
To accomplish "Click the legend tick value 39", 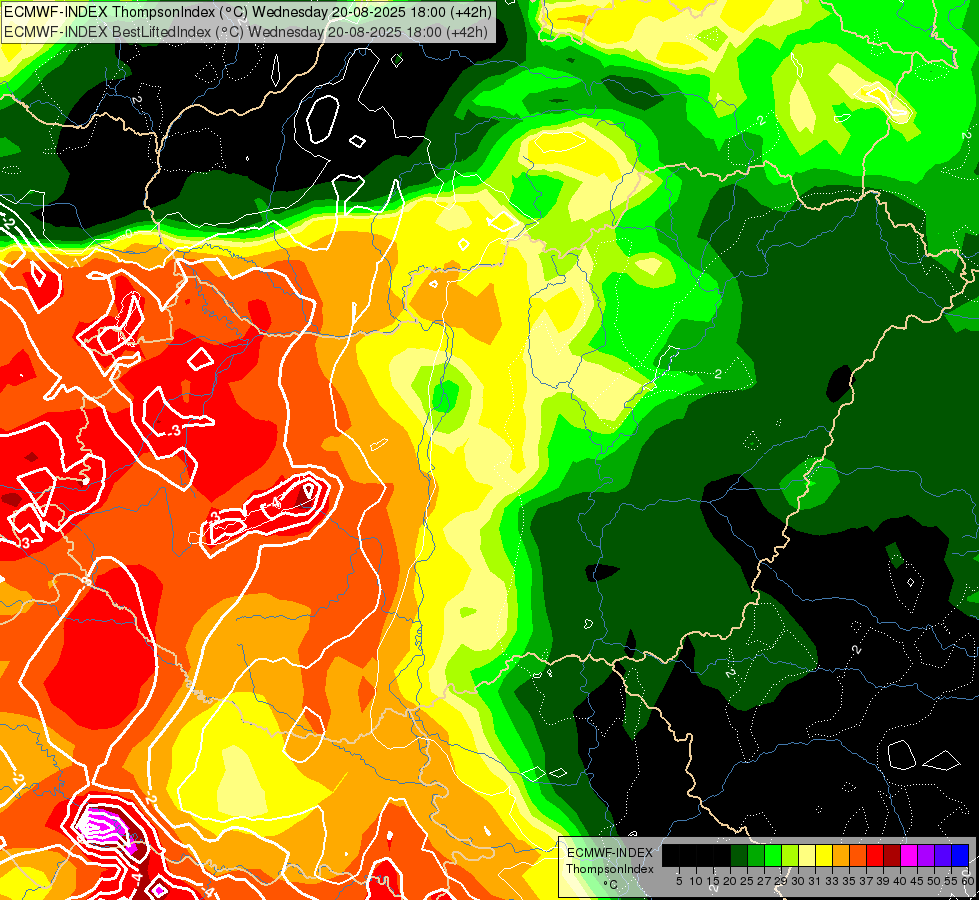I will [x=883, y=881].
